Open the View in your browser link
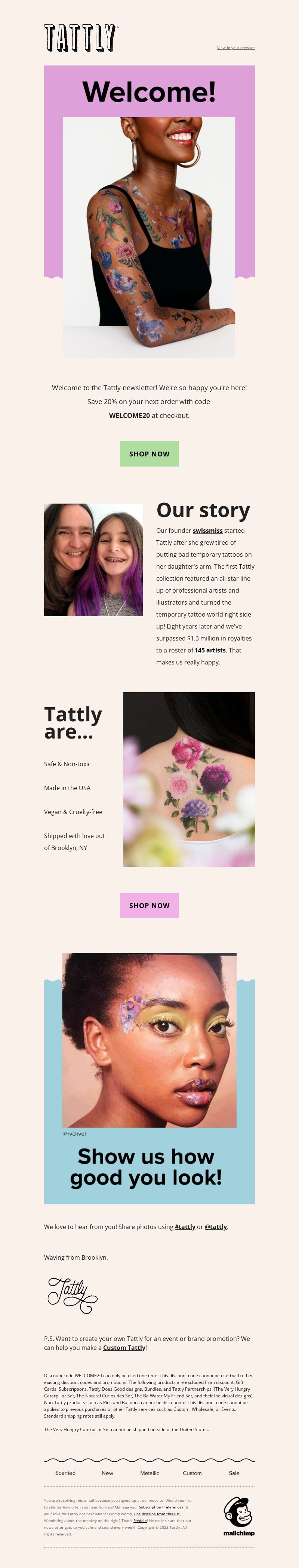The height and width of the screenshot is (1568, 299). (x=236, y=48)
